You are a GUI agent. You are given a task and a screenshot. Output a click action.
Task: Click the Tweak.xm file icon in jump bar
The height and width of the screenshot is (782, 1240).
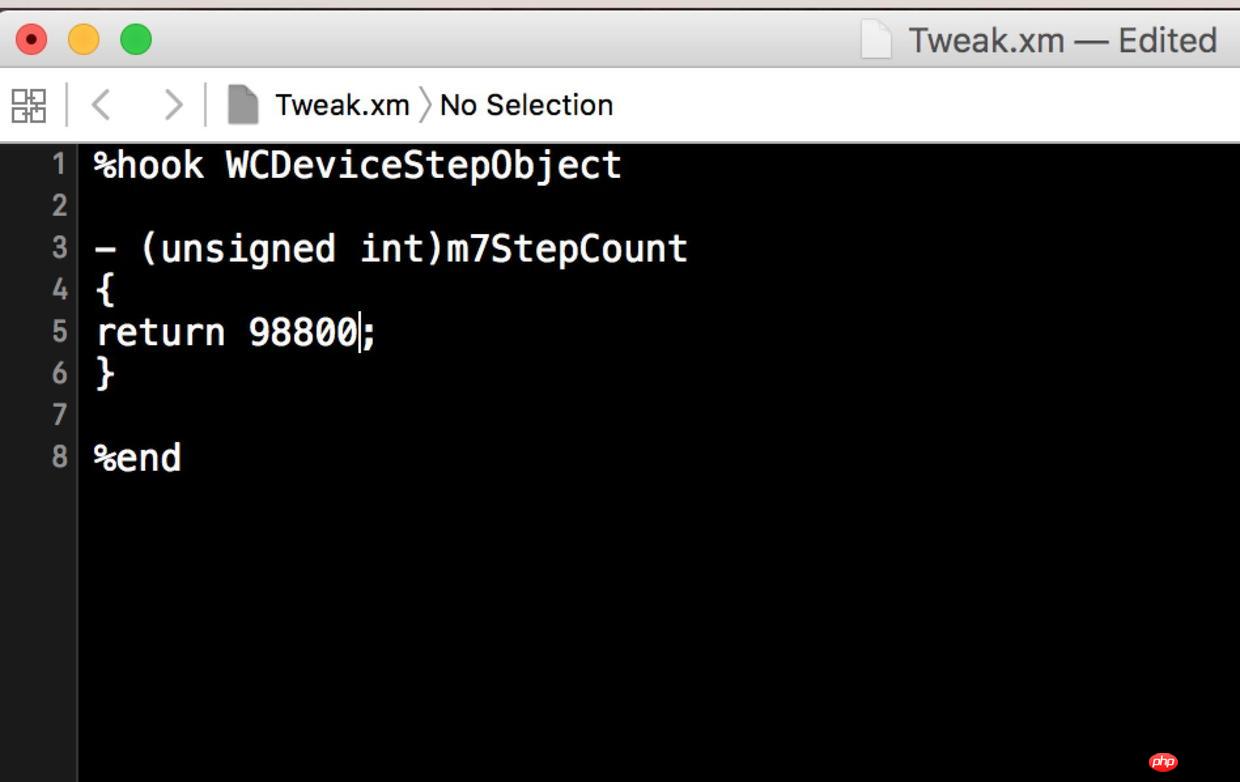[242, 104]
